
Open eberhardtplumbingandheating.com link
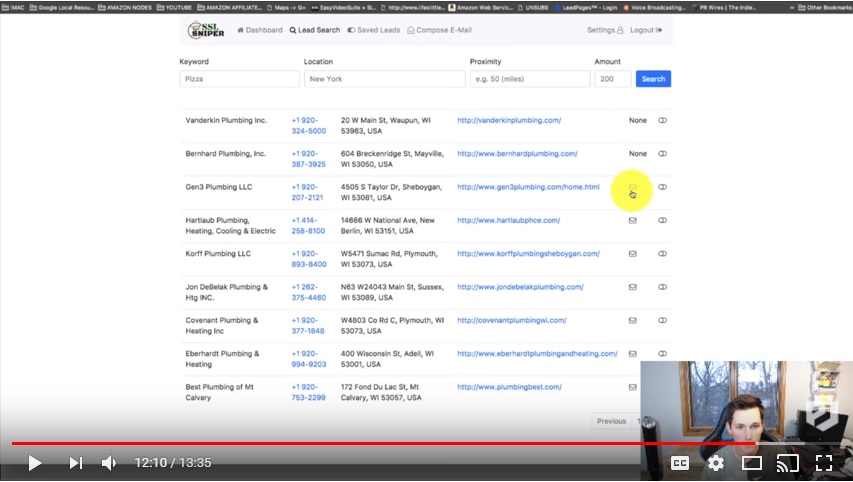click(537, 354)
